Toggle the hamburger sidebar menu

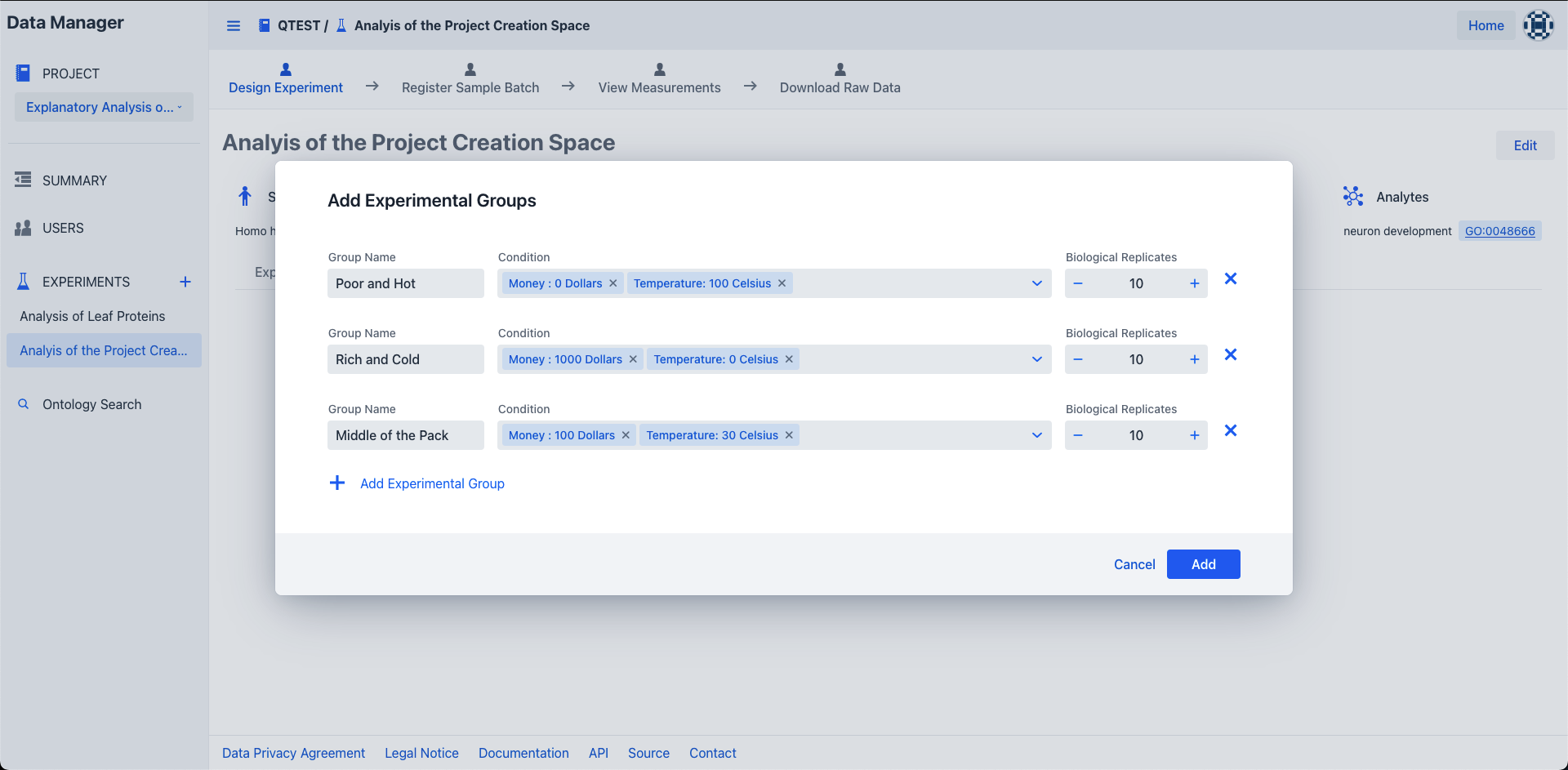click(234, 25)
